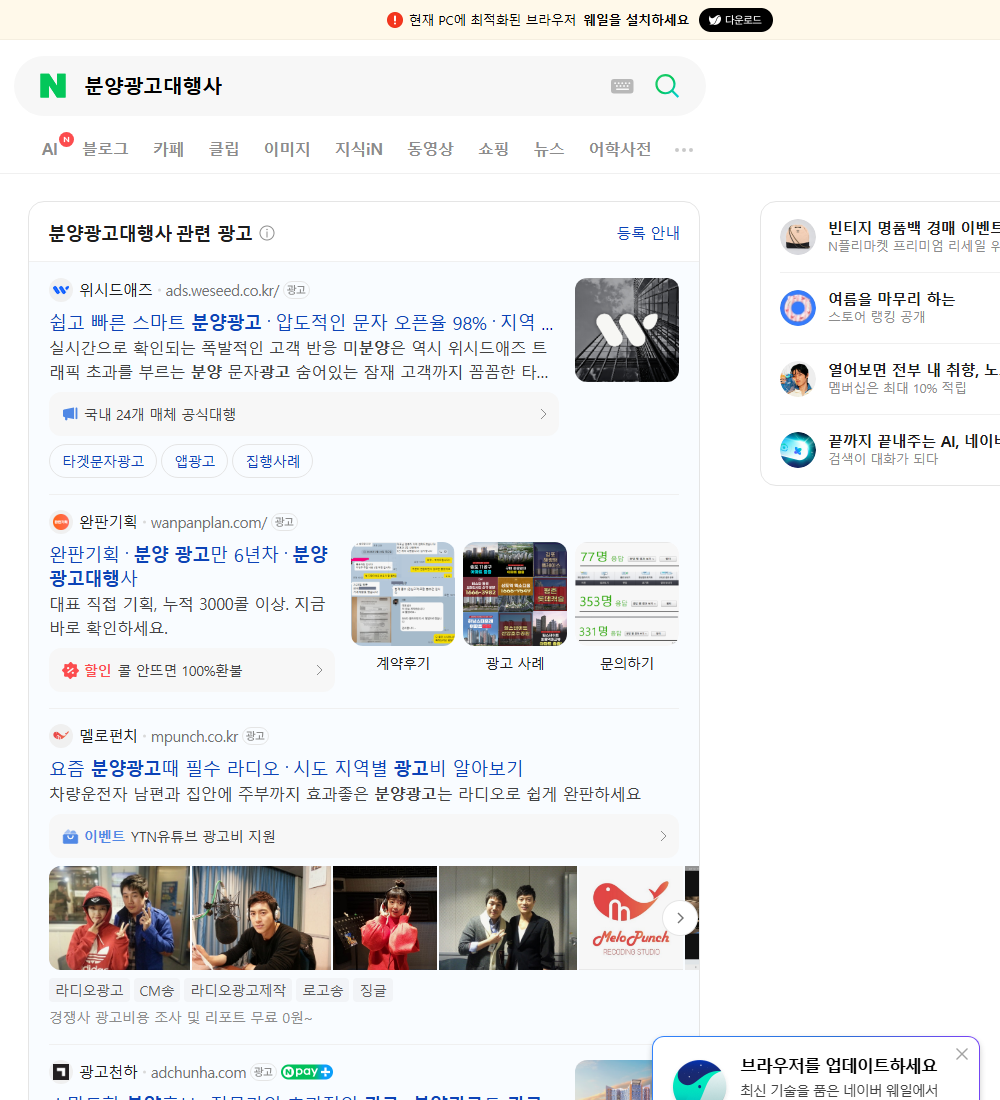
Task: Click the megaphone icon in 국내 24개 매체 row
Action: coord(70,414)
